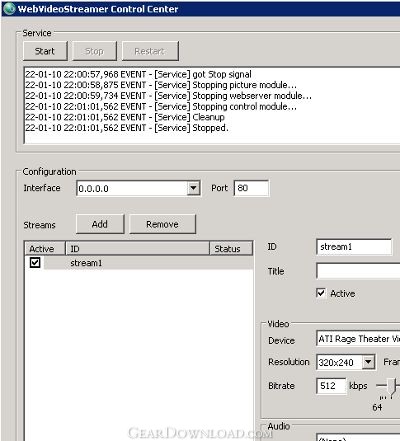Select the stream1 row in the list
Viewport: 400px width, 441px height.
(139, 263)
